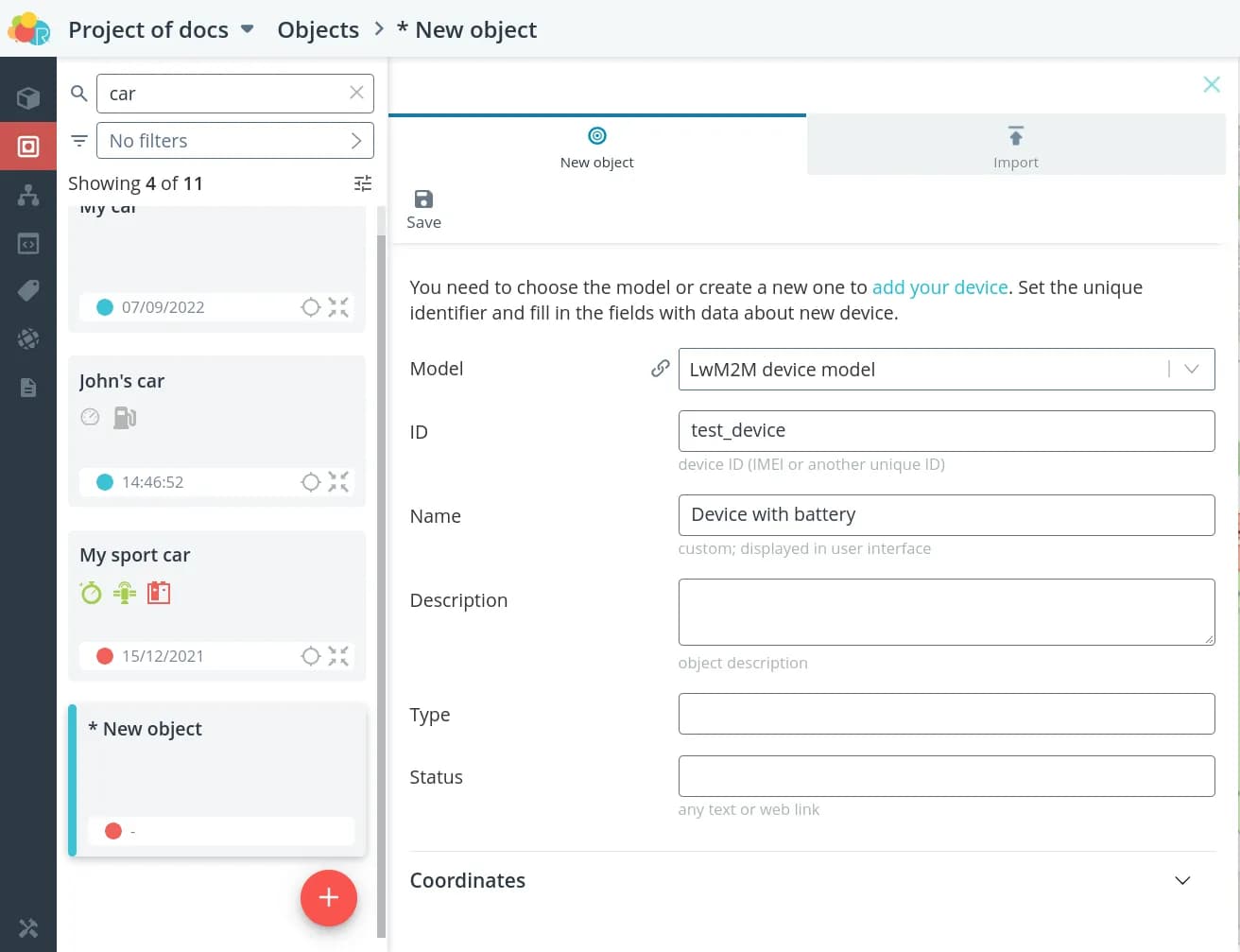Click the link icon next to Model

(661, 369)
